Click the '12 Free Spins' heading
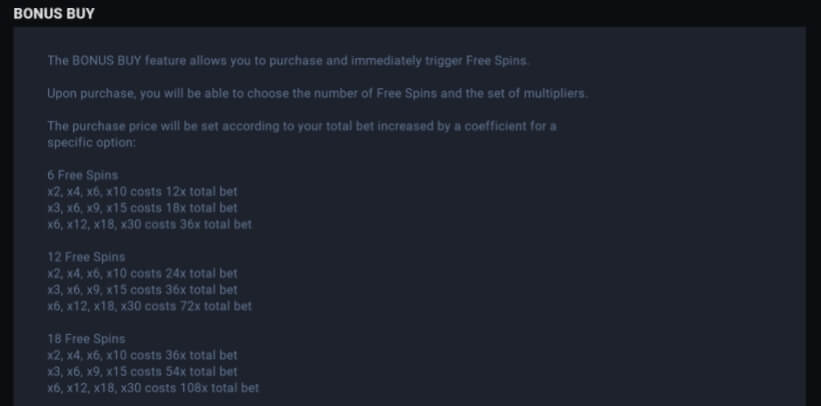Screen dimensions: 821x406 [x=86, y=257]
